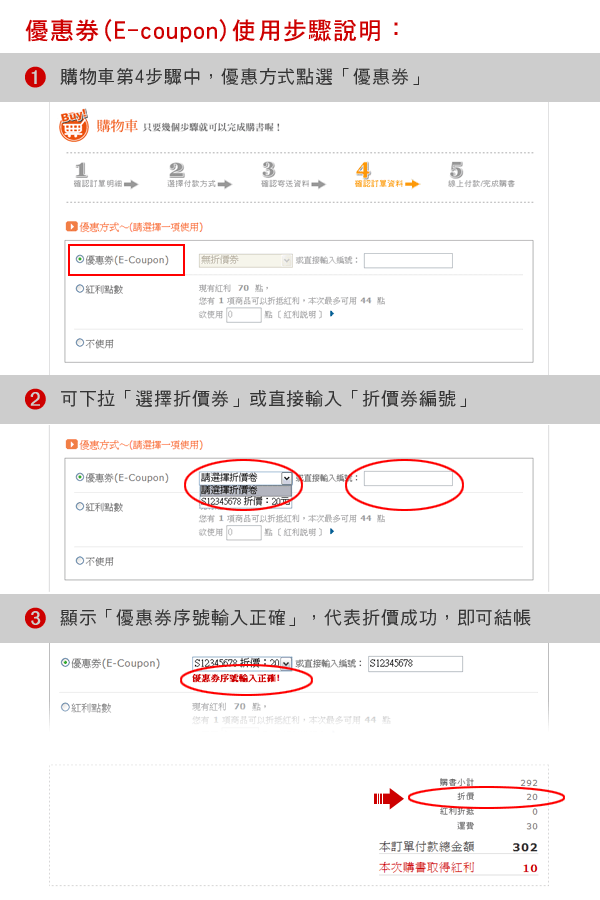Open the S12345678 折價 dropdown in step three
Screen dimensions: 600x900
[242, 663]
